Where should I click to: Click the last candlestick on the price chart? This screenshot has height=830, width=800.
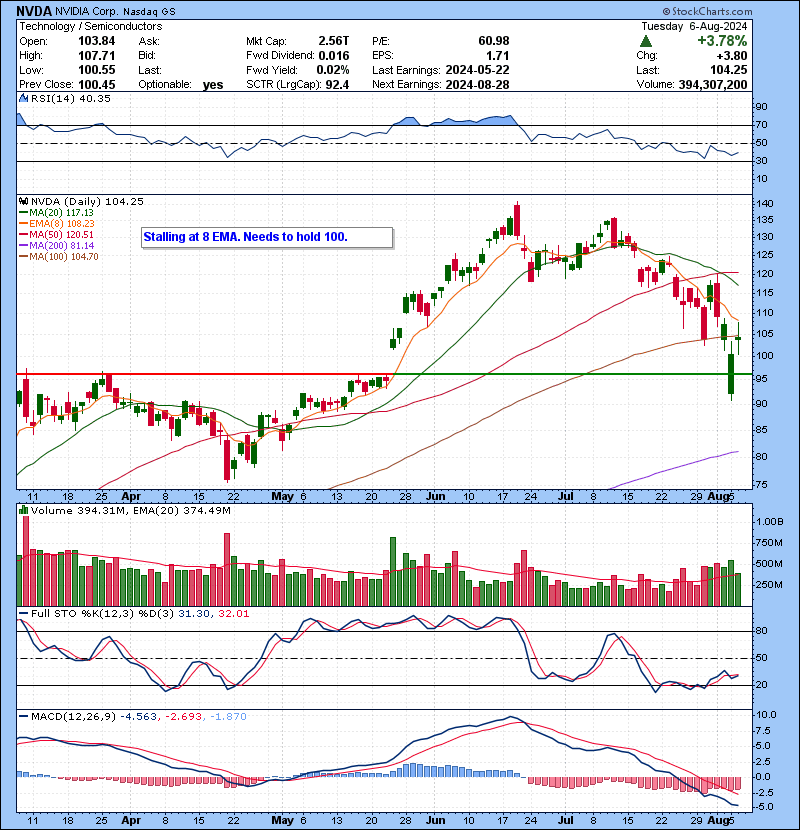pyautogui.click(x=738, y=338)
